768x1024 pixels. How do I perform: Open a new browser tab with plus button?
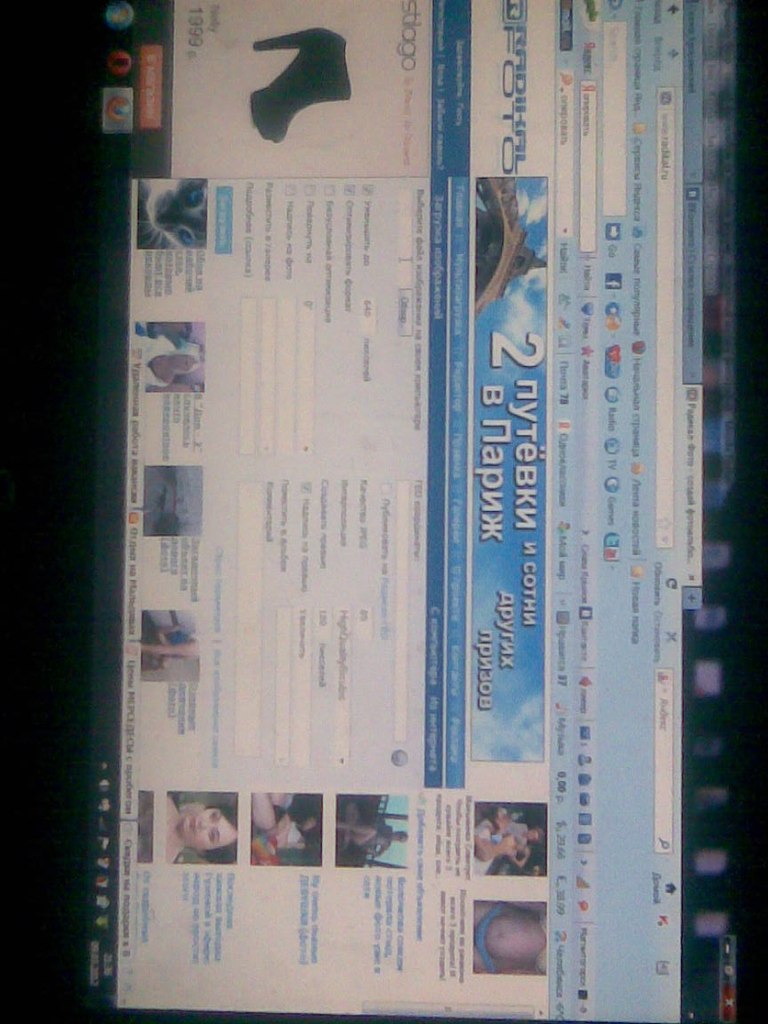690,597
